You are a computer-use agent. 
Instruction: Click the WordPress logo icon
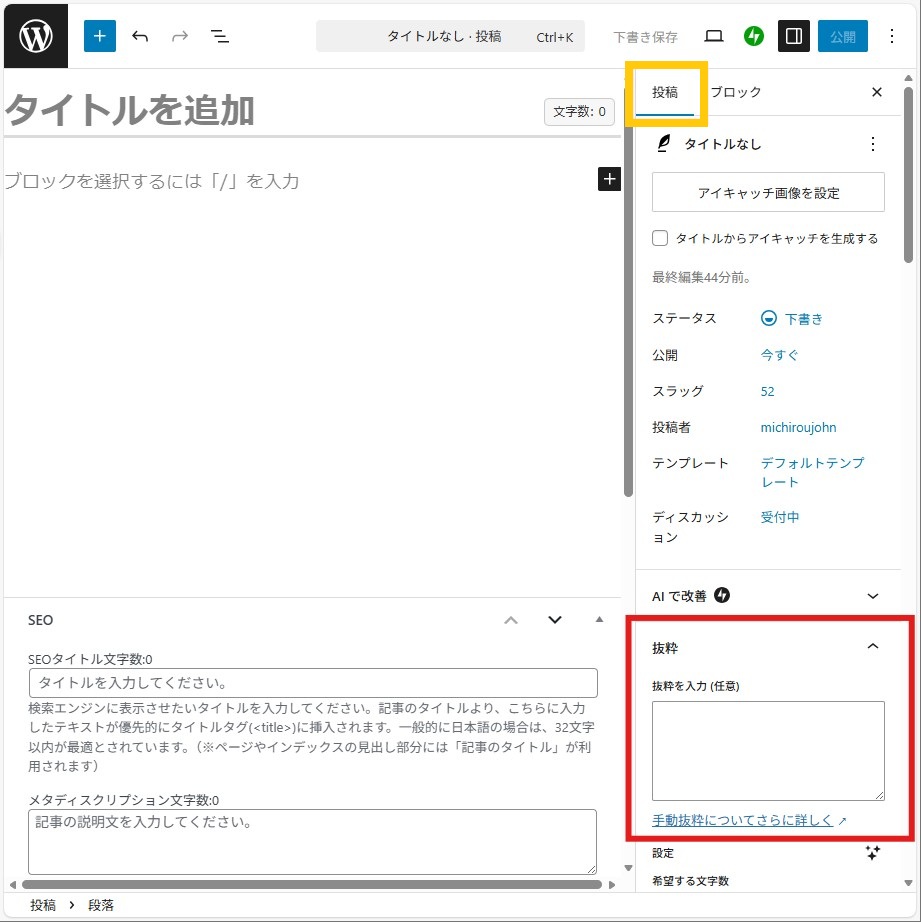(x=36, y=37)
